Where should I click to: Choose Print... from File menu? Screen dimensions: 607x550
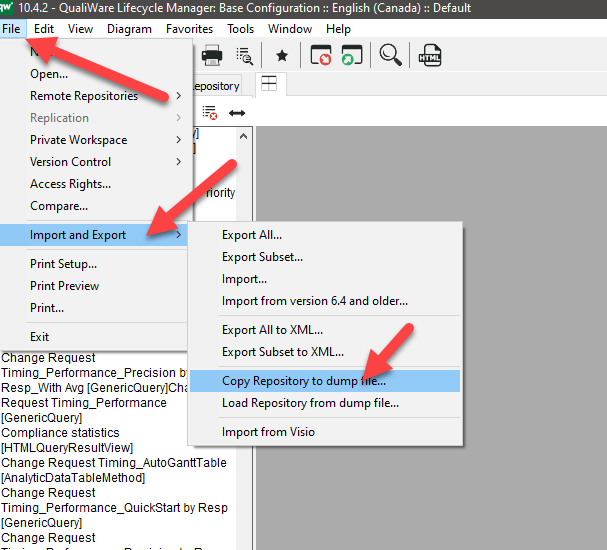coord(94,308)
